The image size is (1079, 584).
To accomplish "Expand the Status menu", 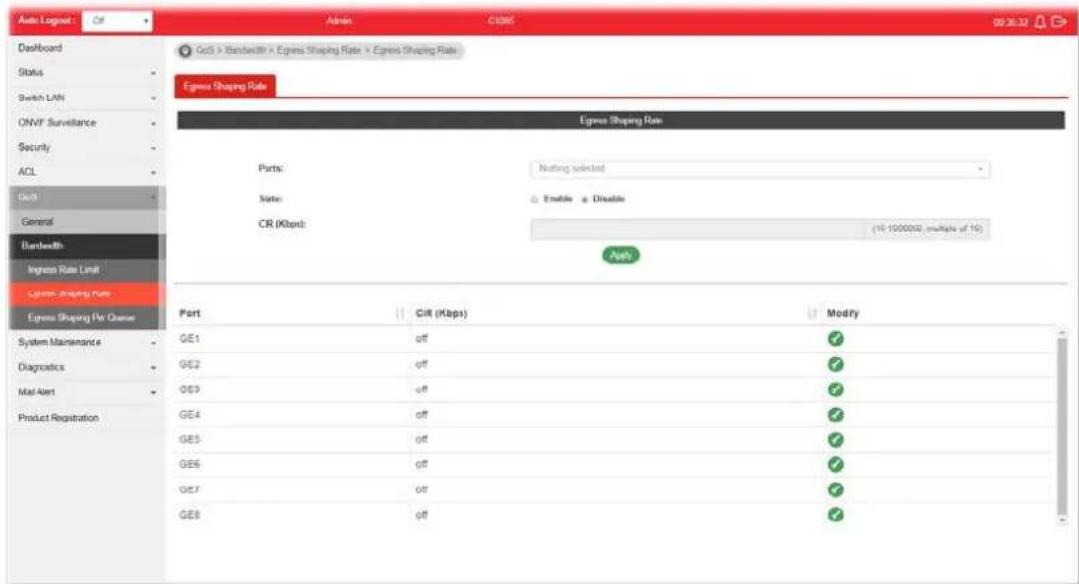I will [86, 73].
